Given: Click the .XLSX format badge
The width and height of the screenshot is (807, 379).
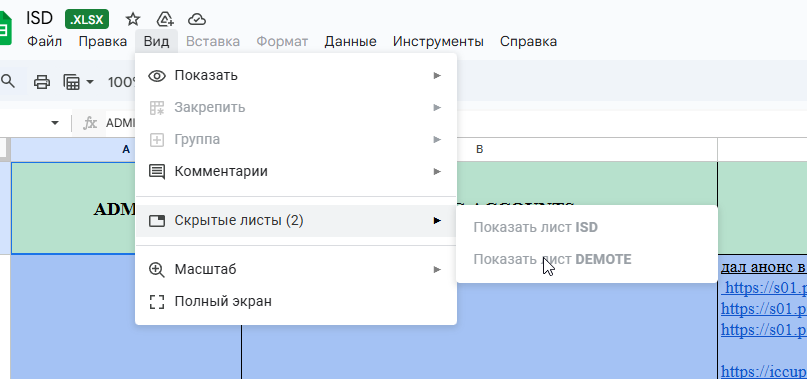Looking at the screenshot, I should click(x=87, y=20).
